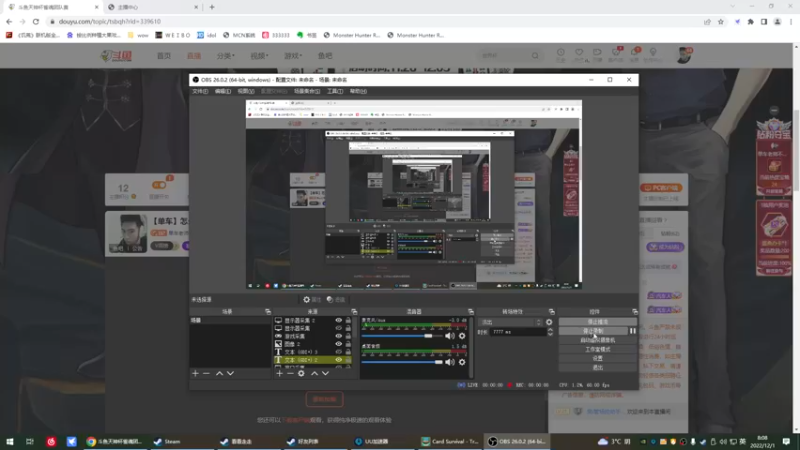Open OBS Help menu
This screenshot has width=800, height=450.
pyautogui.click(x=358, y=91)
